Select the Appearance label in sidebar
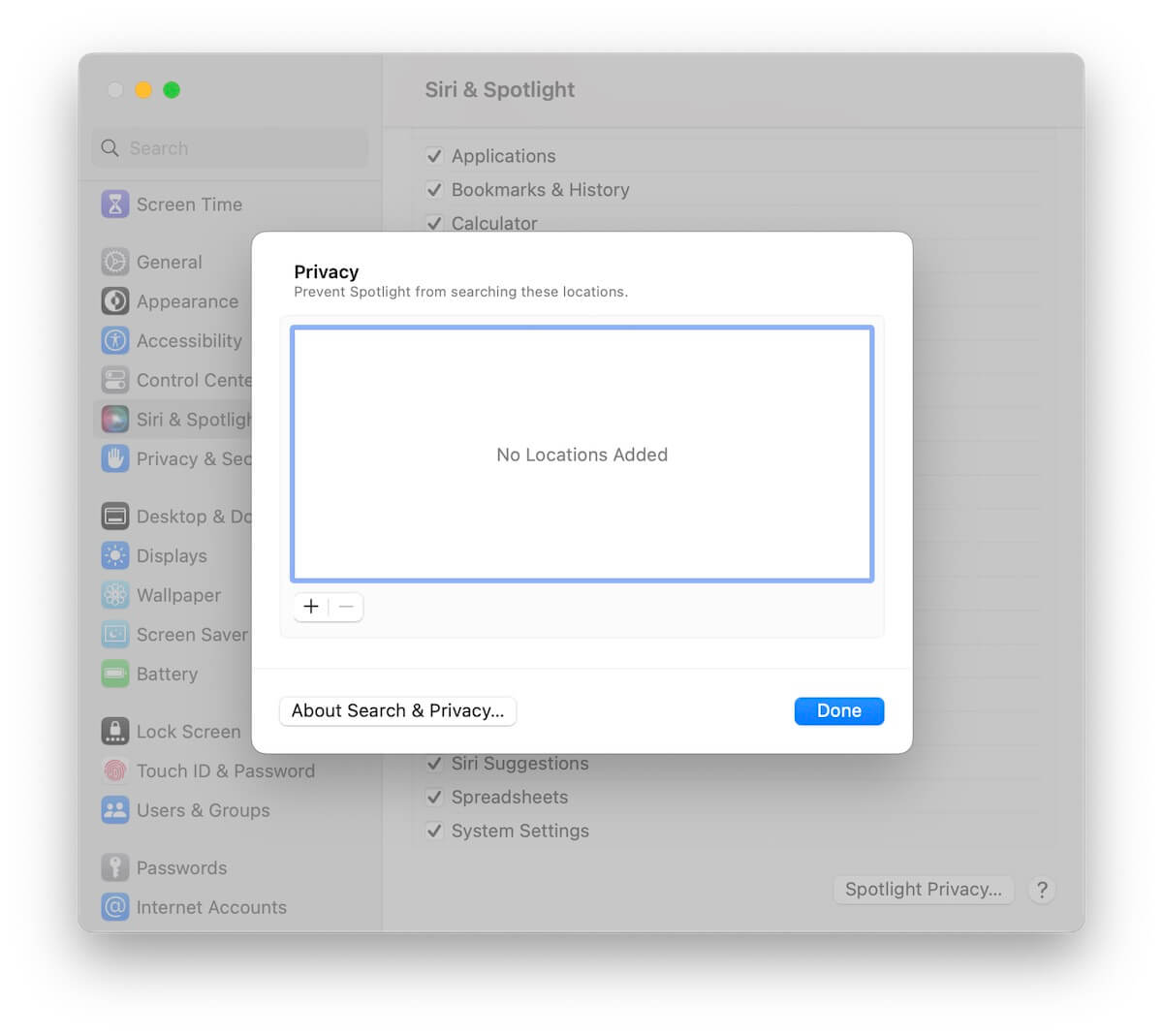 coord(187,301)
